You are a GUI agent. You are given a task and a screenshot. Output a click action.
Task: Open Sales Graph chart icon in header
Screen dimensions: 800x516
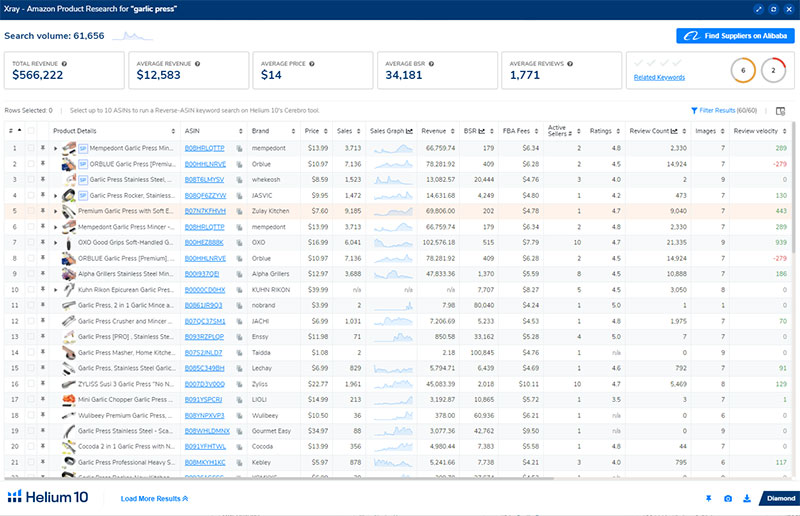pos(409,131)
